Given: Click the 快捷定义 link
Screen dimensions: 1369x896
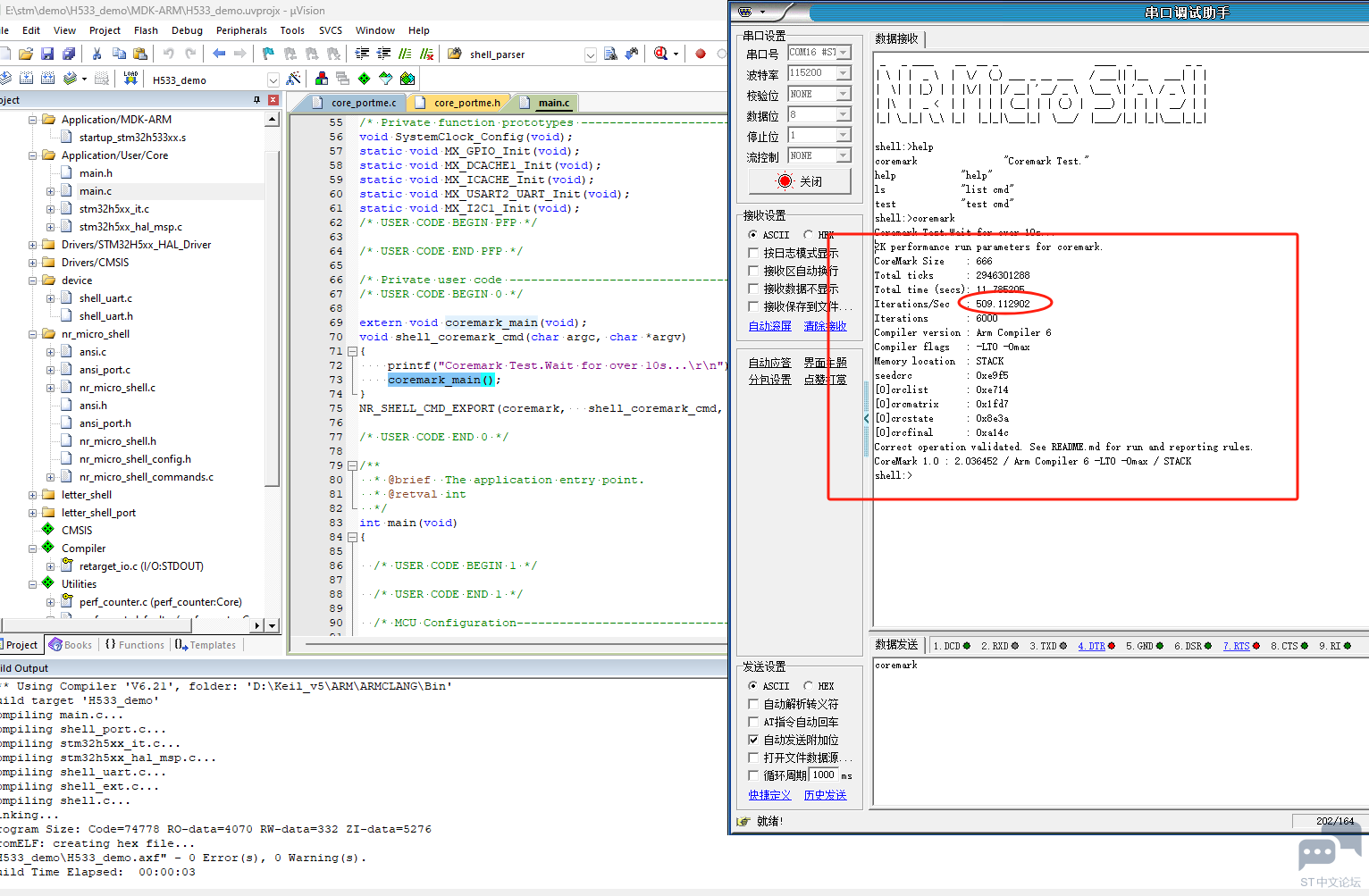Looking at the screenshot, I should click(x=769, y=795).
